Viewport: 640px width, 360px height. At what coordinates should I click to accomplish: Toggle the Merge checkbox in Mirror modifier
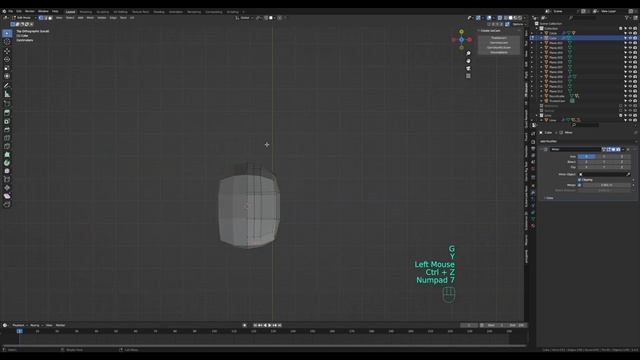(x=580, y=185)
